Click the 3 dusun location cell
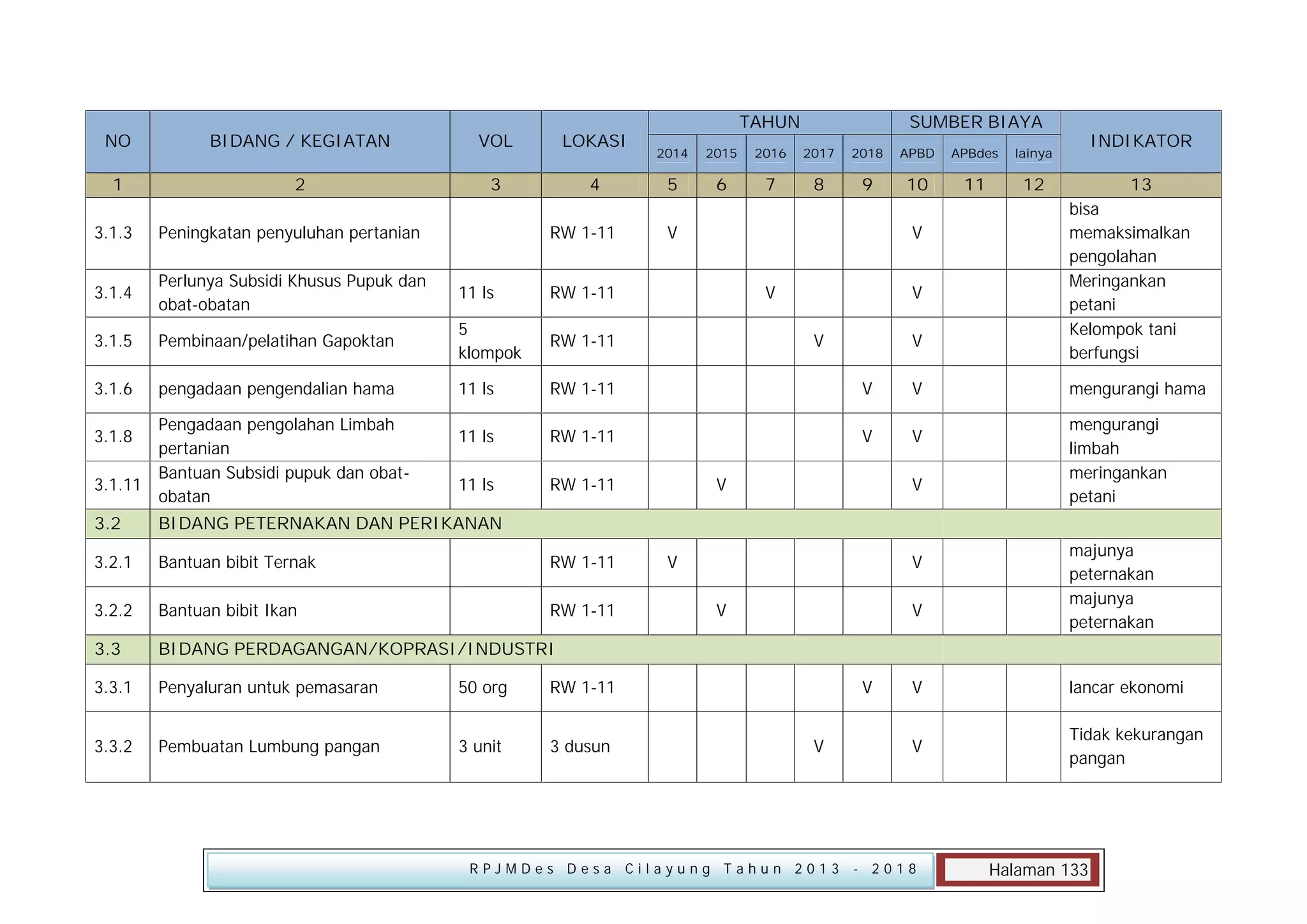This screenshot has height=924, width=1307. coord(579,747)
